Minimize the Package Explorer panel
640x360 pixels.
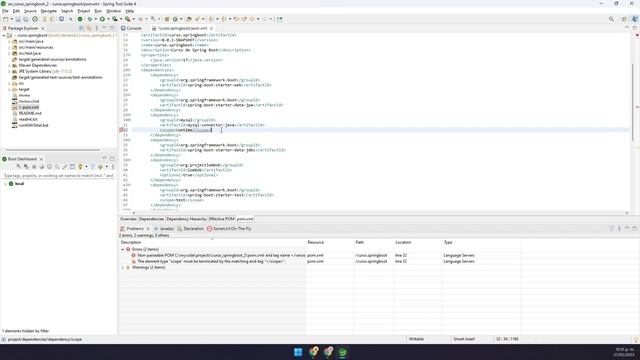pyautogui.click(x=104, y=28)
